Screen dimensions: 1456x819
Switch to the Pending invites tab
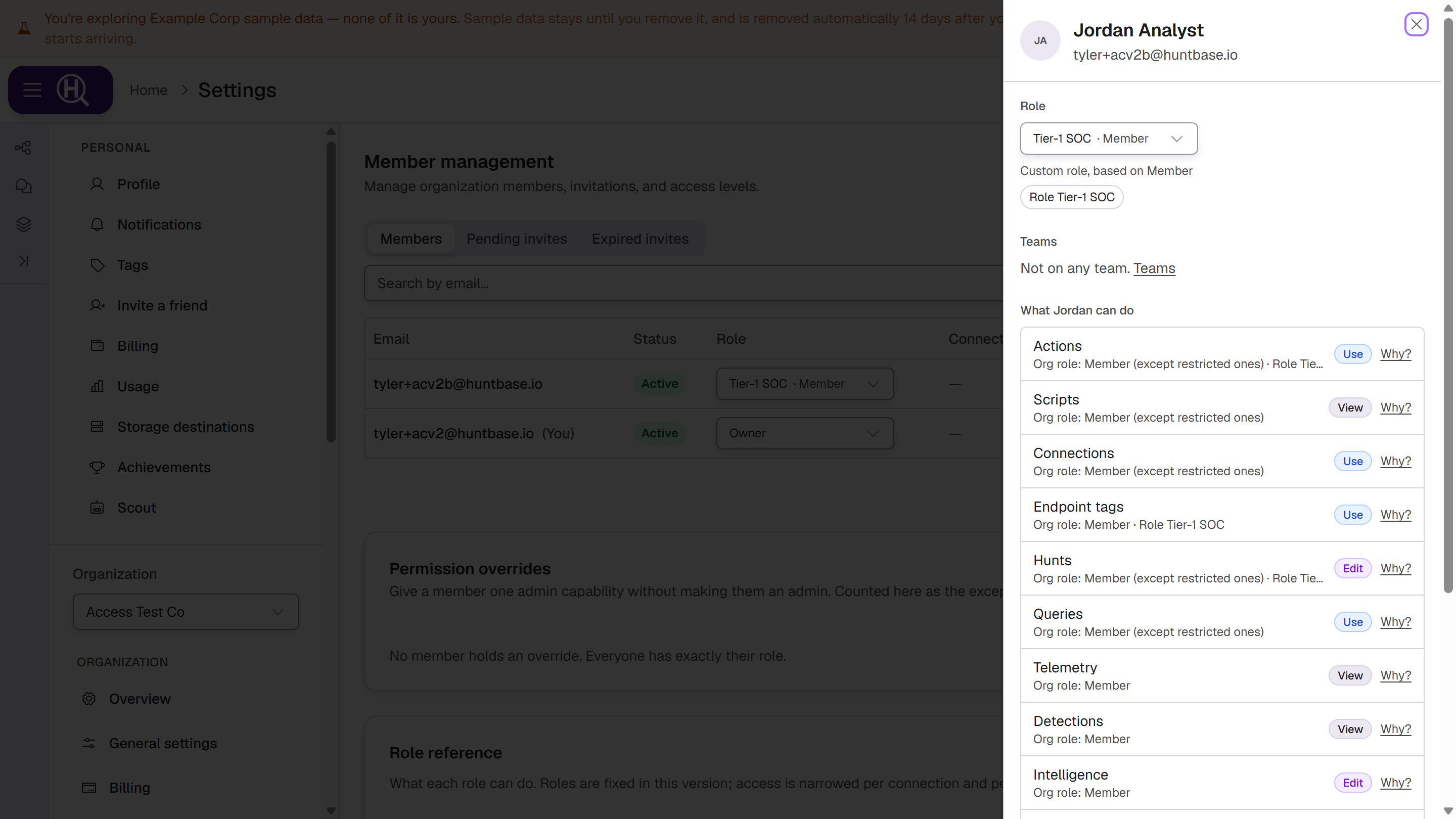click(x=517, y=239)
